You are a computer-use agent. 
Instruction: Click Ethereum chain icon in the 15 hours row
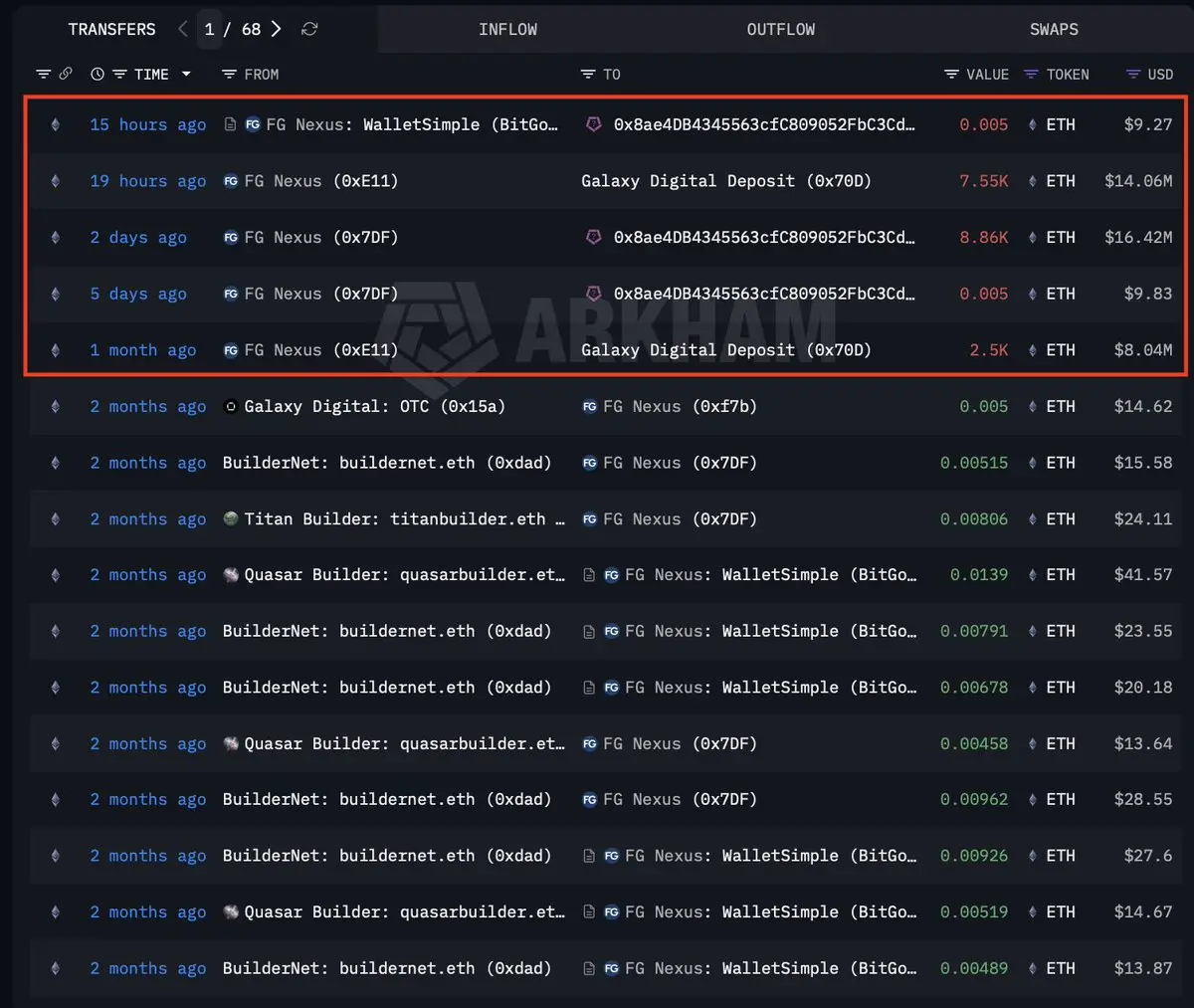click(x=55, y=124)
